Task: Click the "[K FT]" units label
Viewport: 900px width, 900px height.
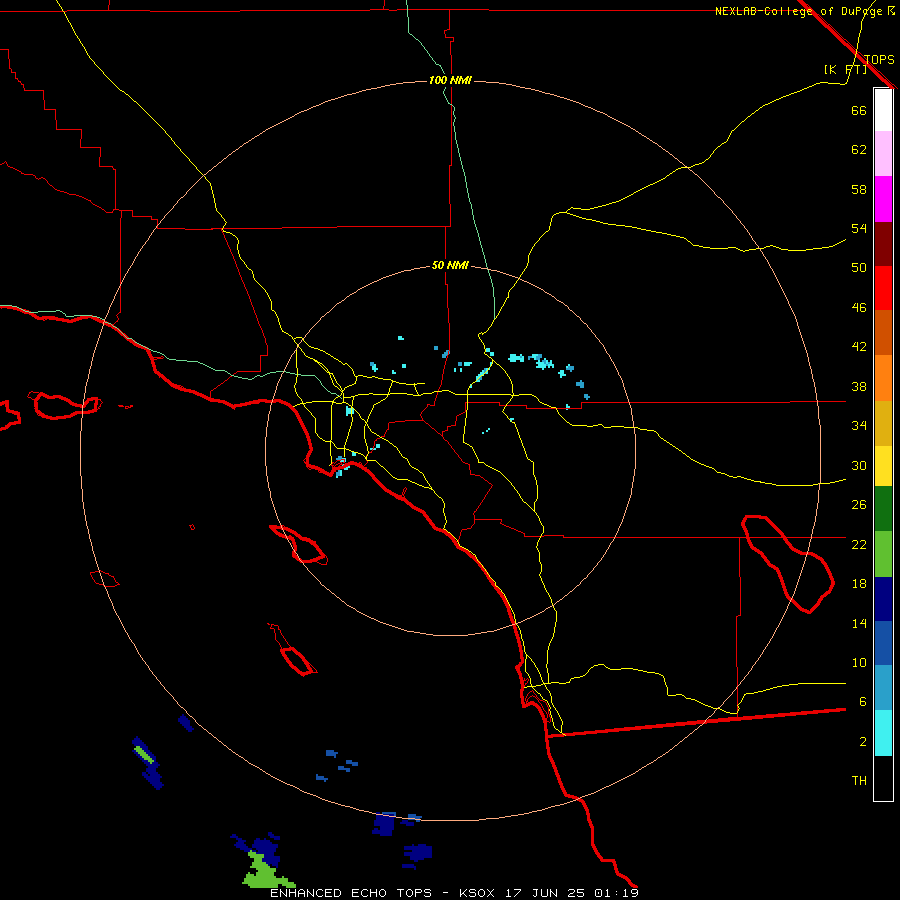Action: click(x=845, y=70)
